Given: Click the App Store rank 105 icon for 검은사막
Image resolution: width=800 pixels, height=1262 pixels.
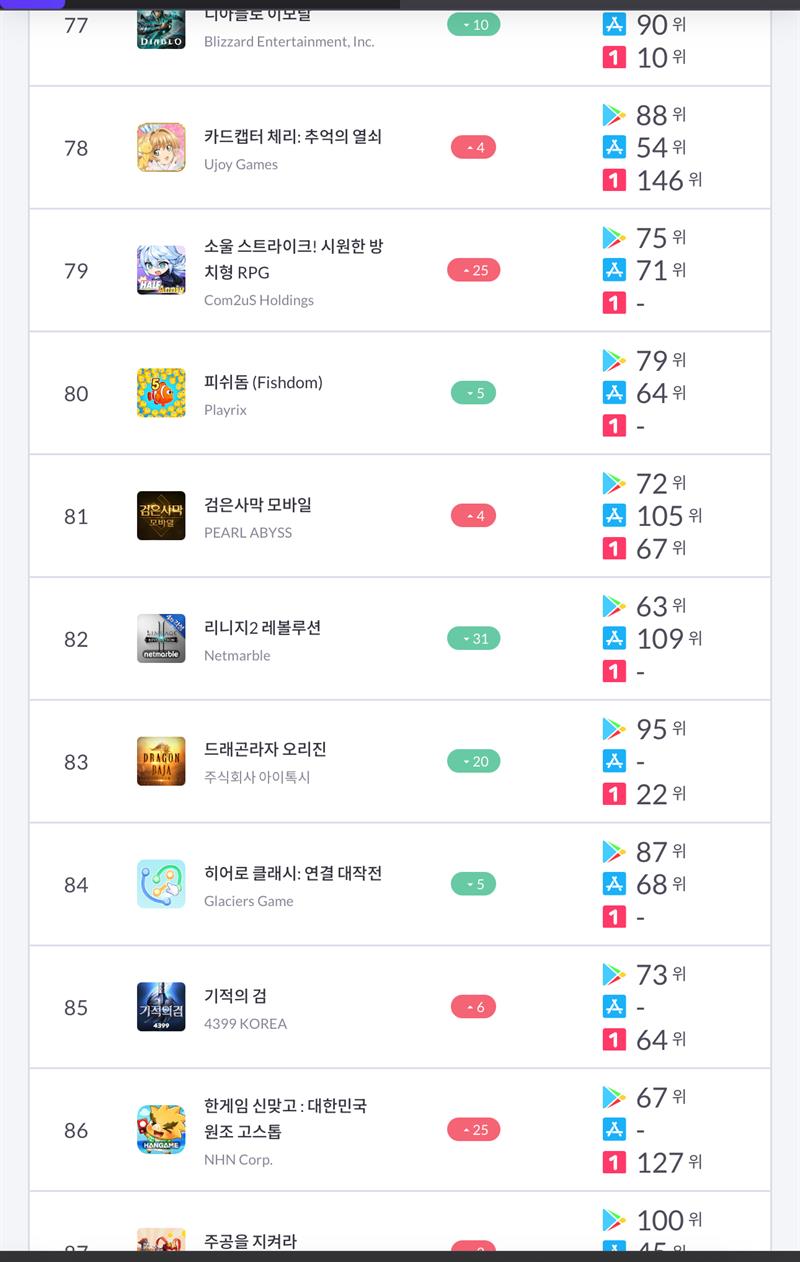Looking at the screenshot, I should (614, 516).
